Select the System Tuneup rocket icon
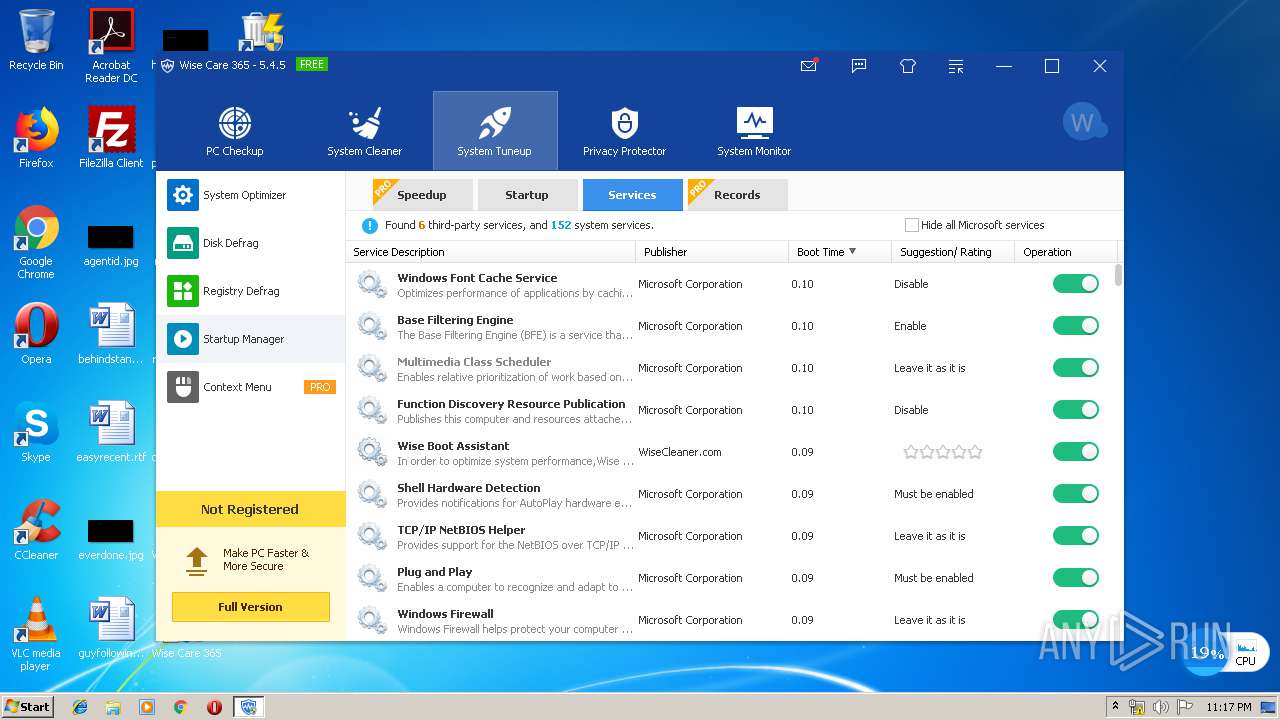Image resolution: width=1280 pixels, height=720 pixels. click(495, 123)
